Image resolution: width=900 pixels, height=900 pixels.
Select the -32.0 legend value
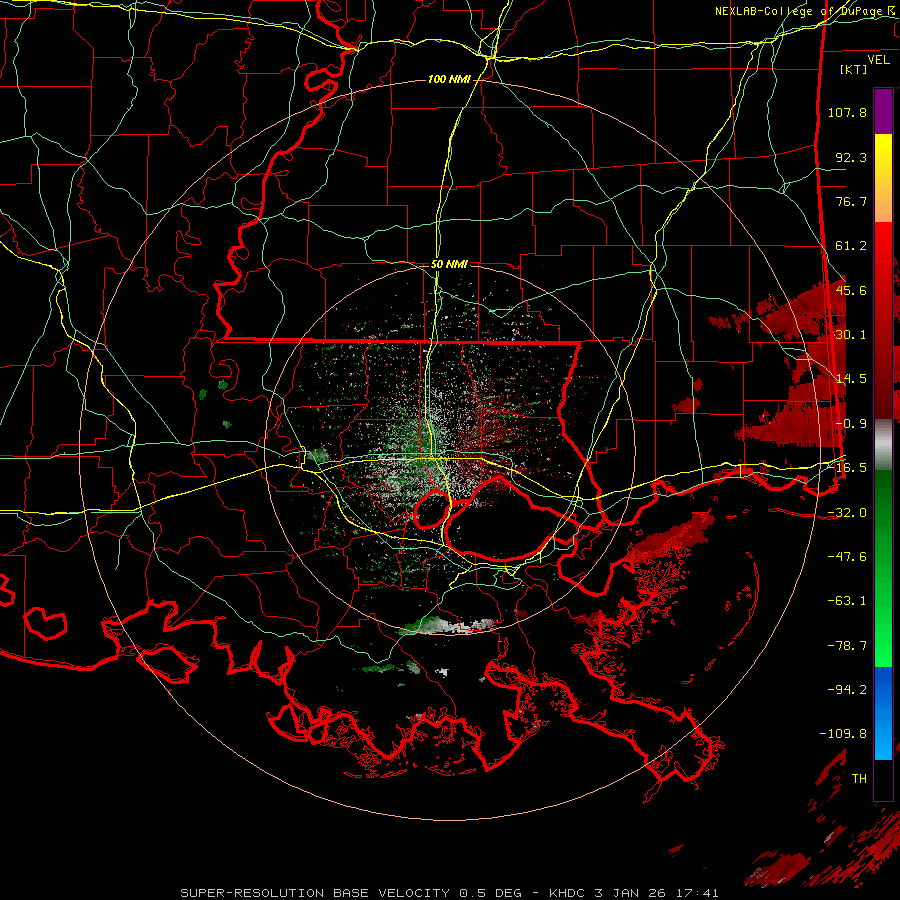pyautogui.click(x=847, y=513)
